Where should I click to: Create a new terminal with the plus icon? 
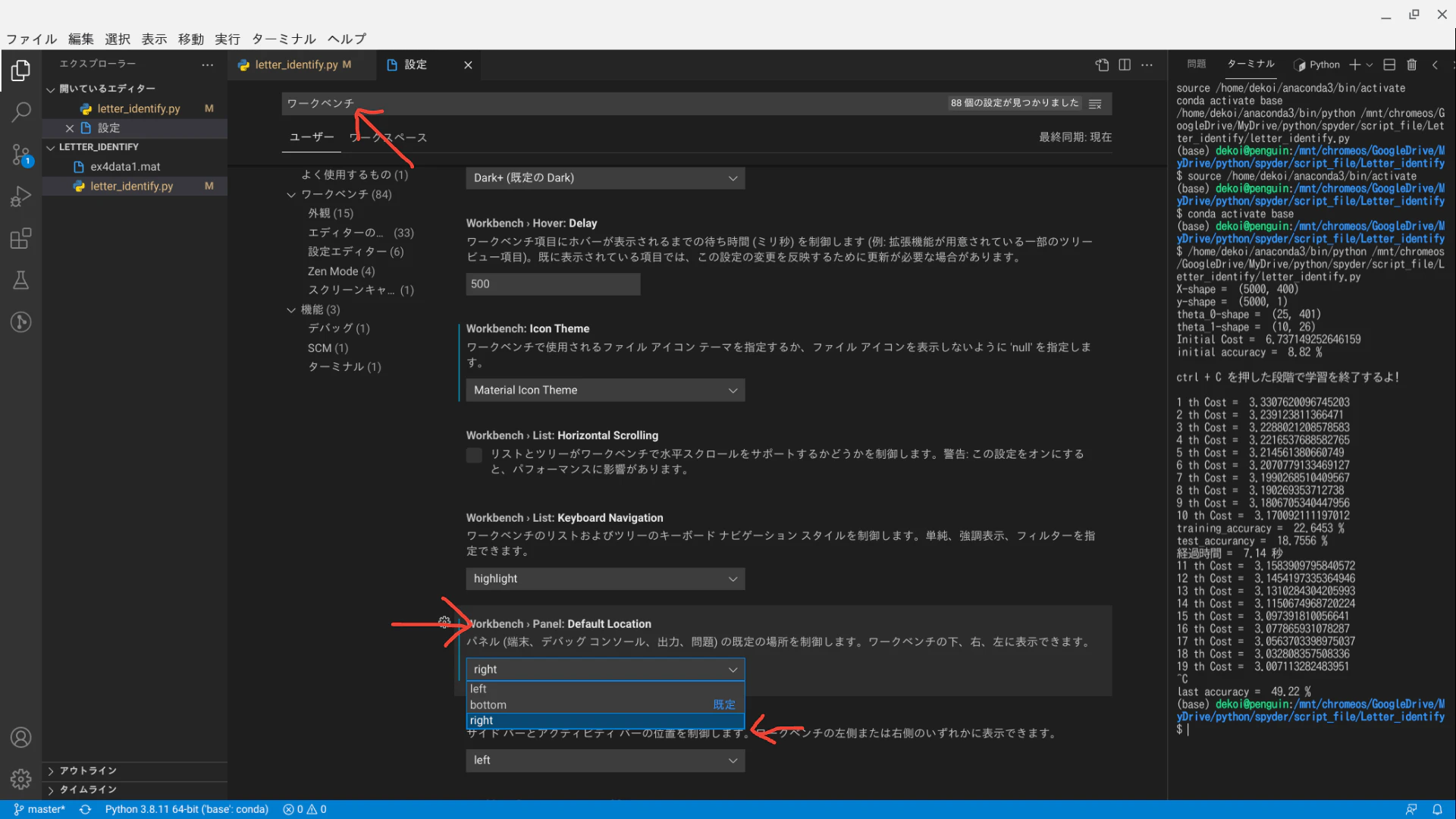(1354, 64)
